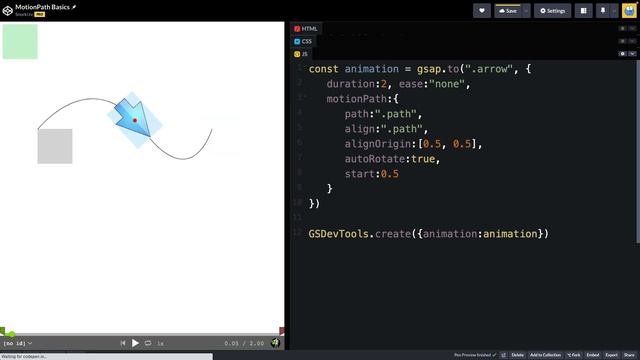Switch to the HTML editor tab
The image size is (640, 360).
(306, 29)
